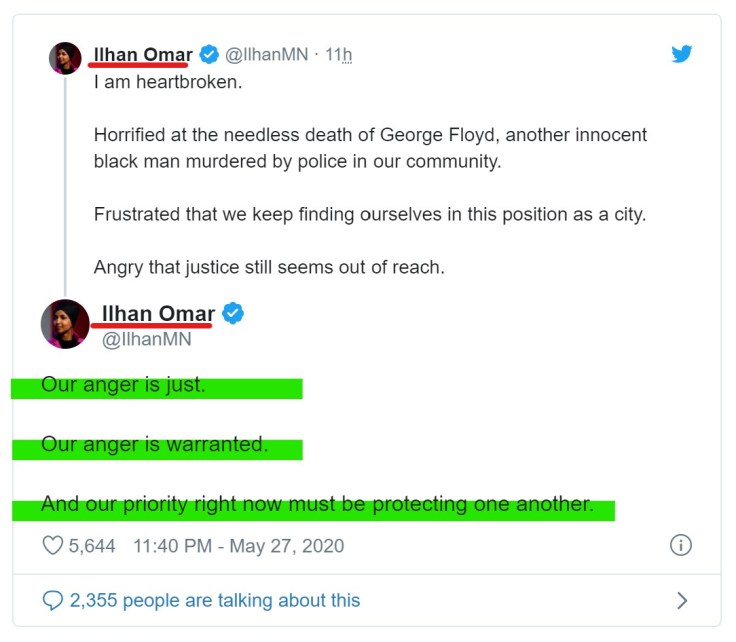
Task: Click the @IlhanMN handle under the main tweet name
Action: (147, 340)
